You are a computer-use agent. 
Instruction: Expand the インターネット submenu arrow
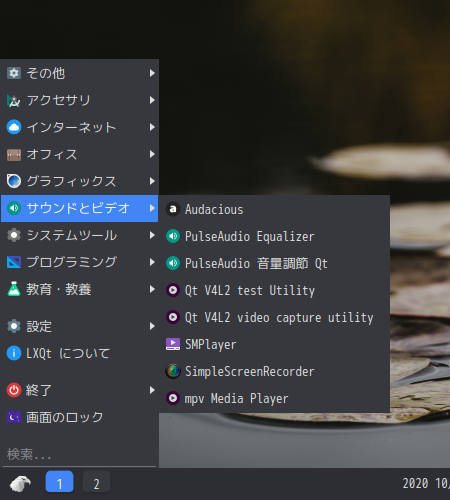click(152, 127)
